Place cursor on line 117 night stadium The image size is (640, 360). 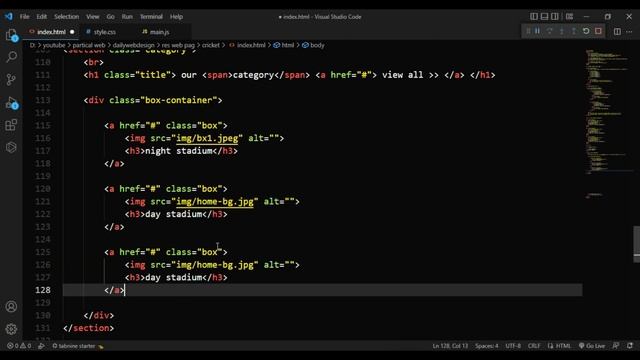pos(179,151)
